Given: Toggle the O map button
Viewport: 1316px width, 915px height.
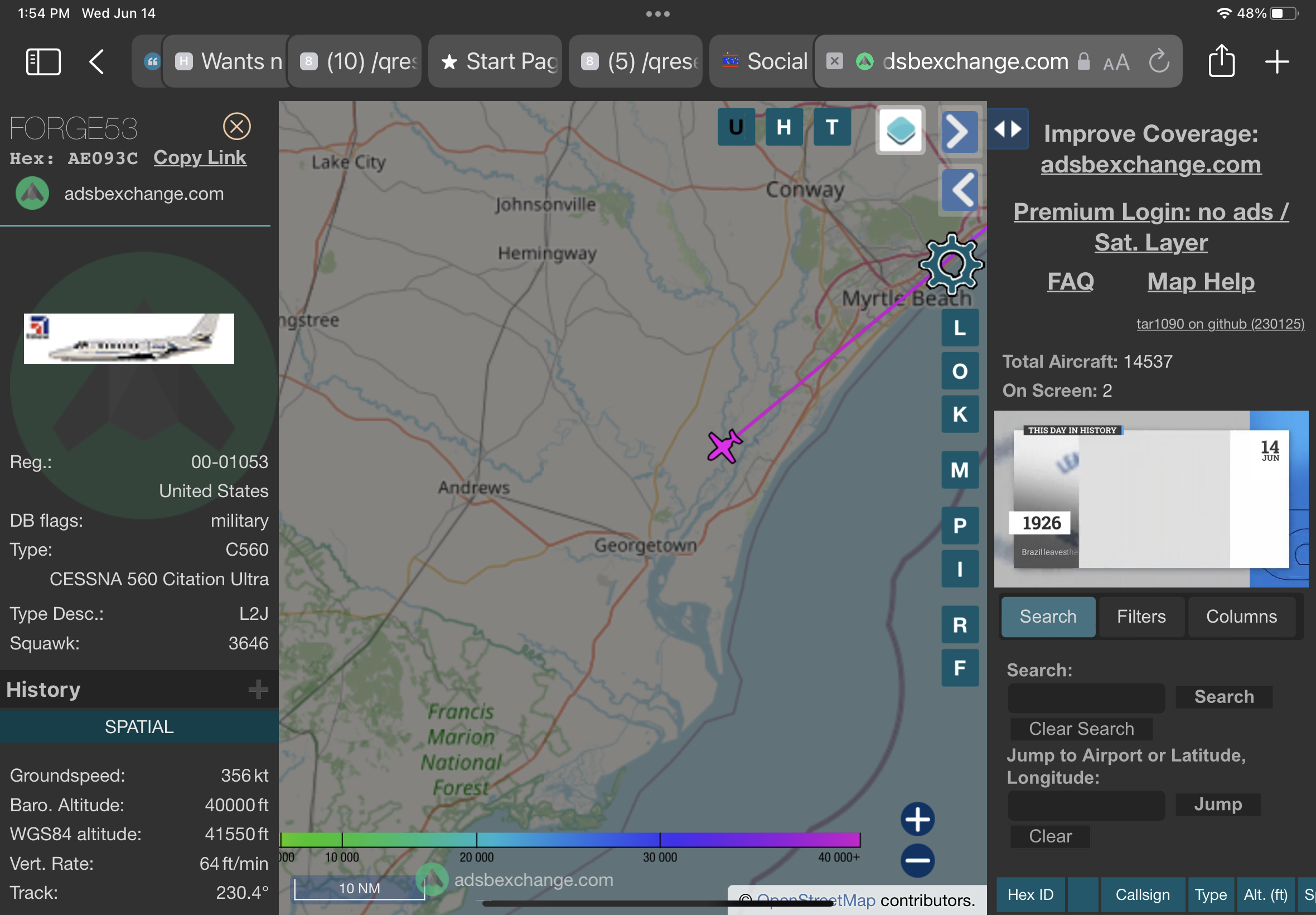Looking at the screenshot, I should pos(960,371).
